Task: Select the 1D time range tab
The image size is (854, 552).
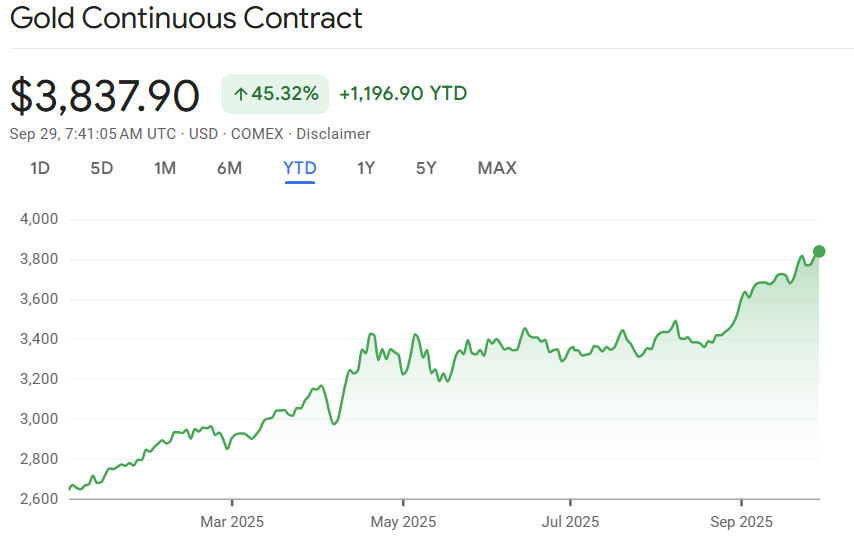Action: click(x=40, y=168)
